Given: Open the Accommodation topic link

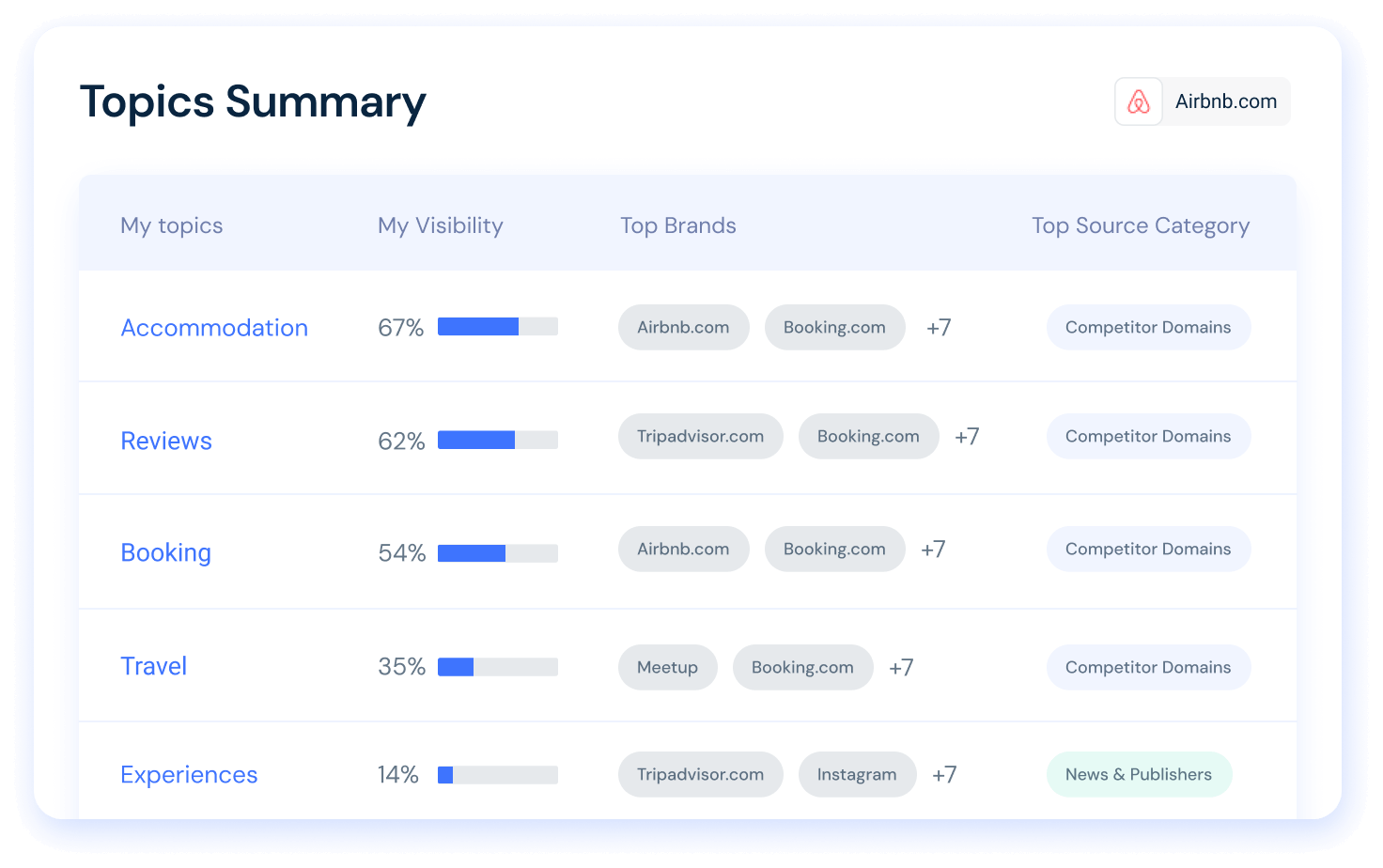Looking at the screenshot, I should tap(214, 328).
